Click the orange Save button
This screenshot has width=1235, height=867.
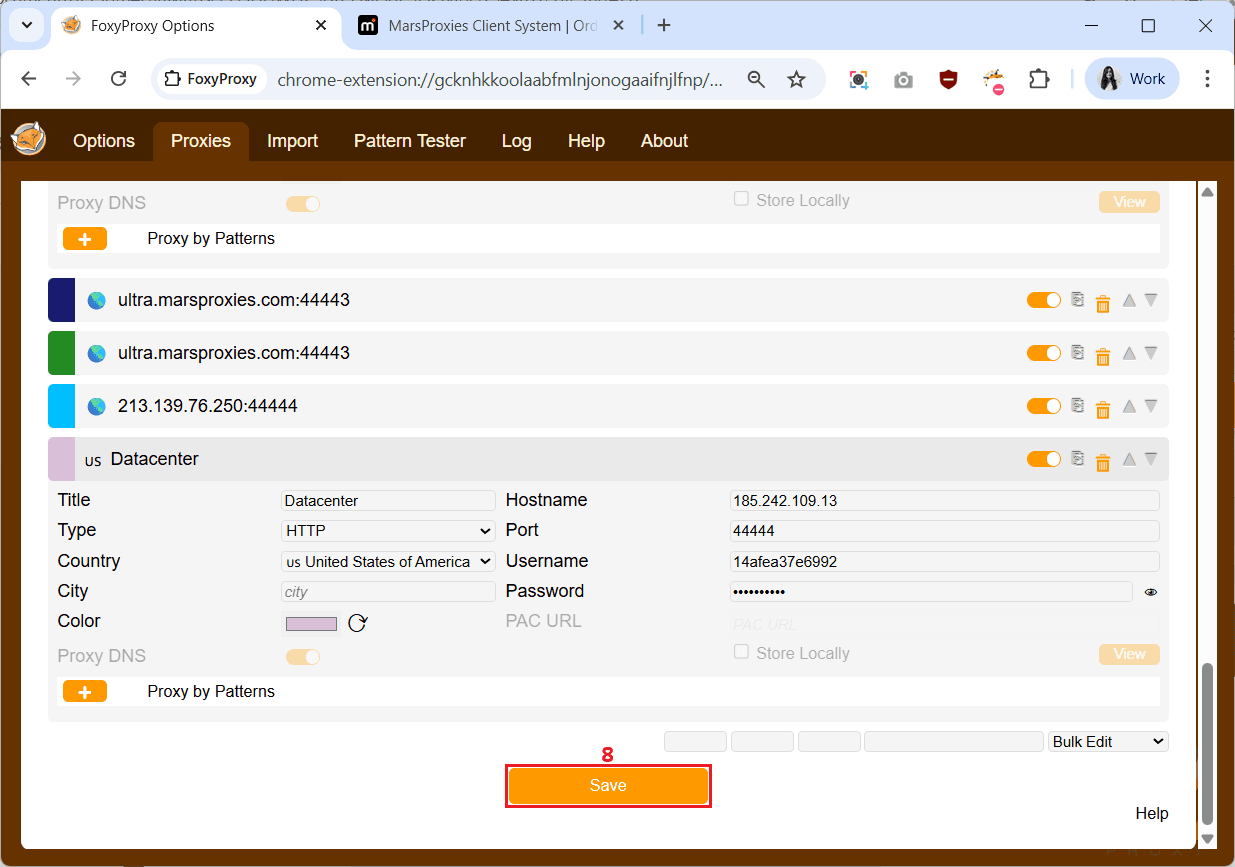click(608, 786)
